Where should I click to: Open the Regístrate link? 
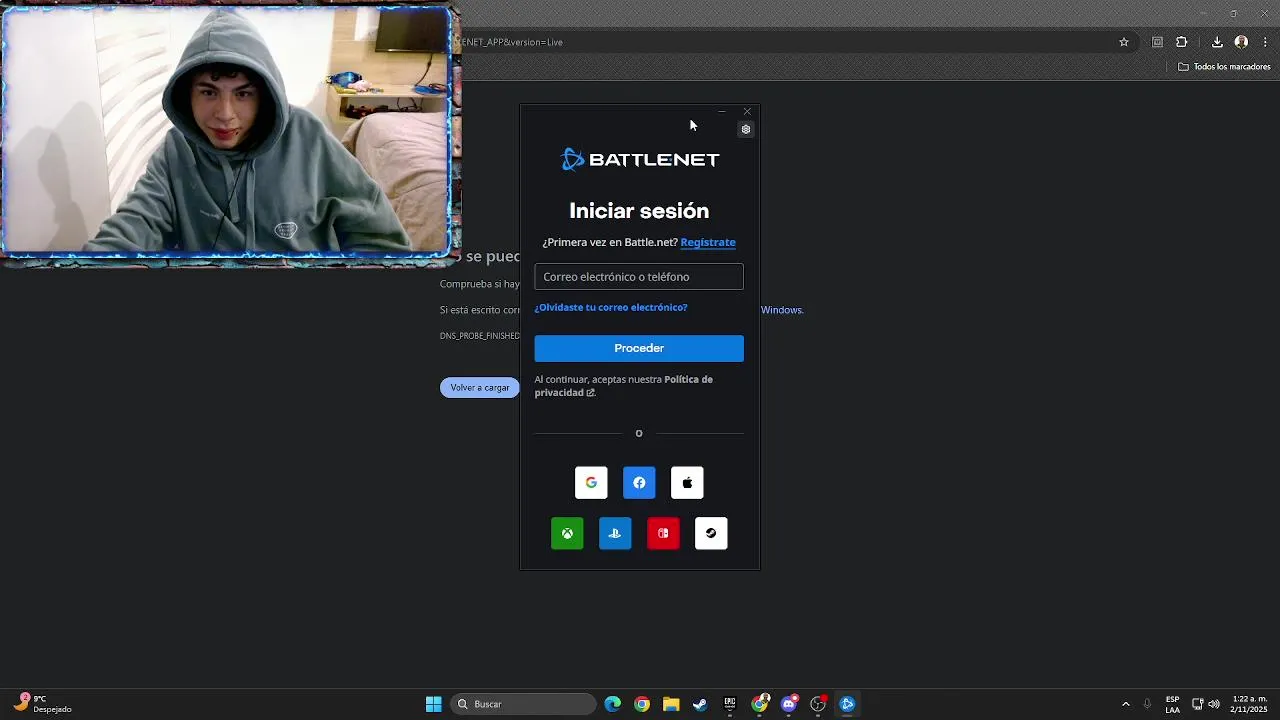(x=708, y=242)
